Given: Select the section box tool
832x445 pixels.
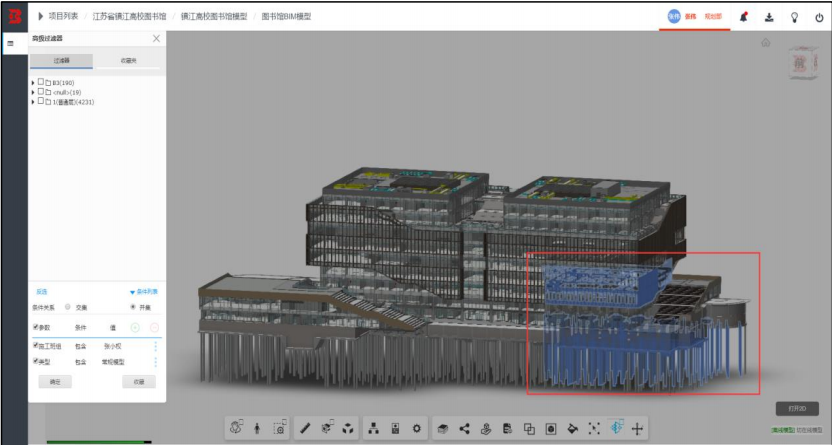Looking at the screenshot, I should point(326,428).
